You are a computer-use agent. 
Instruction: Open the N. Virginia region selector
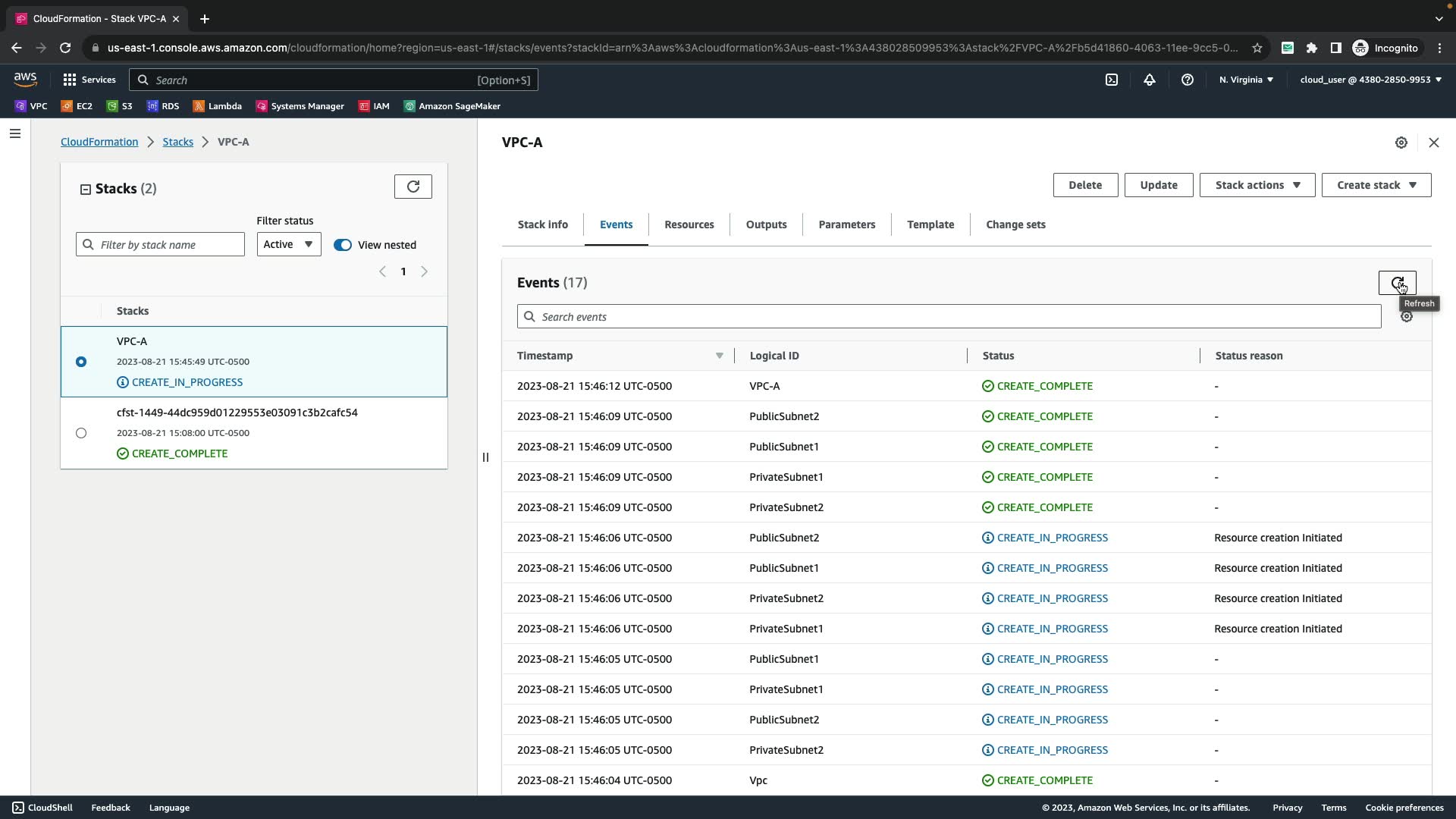[1245, 80]
